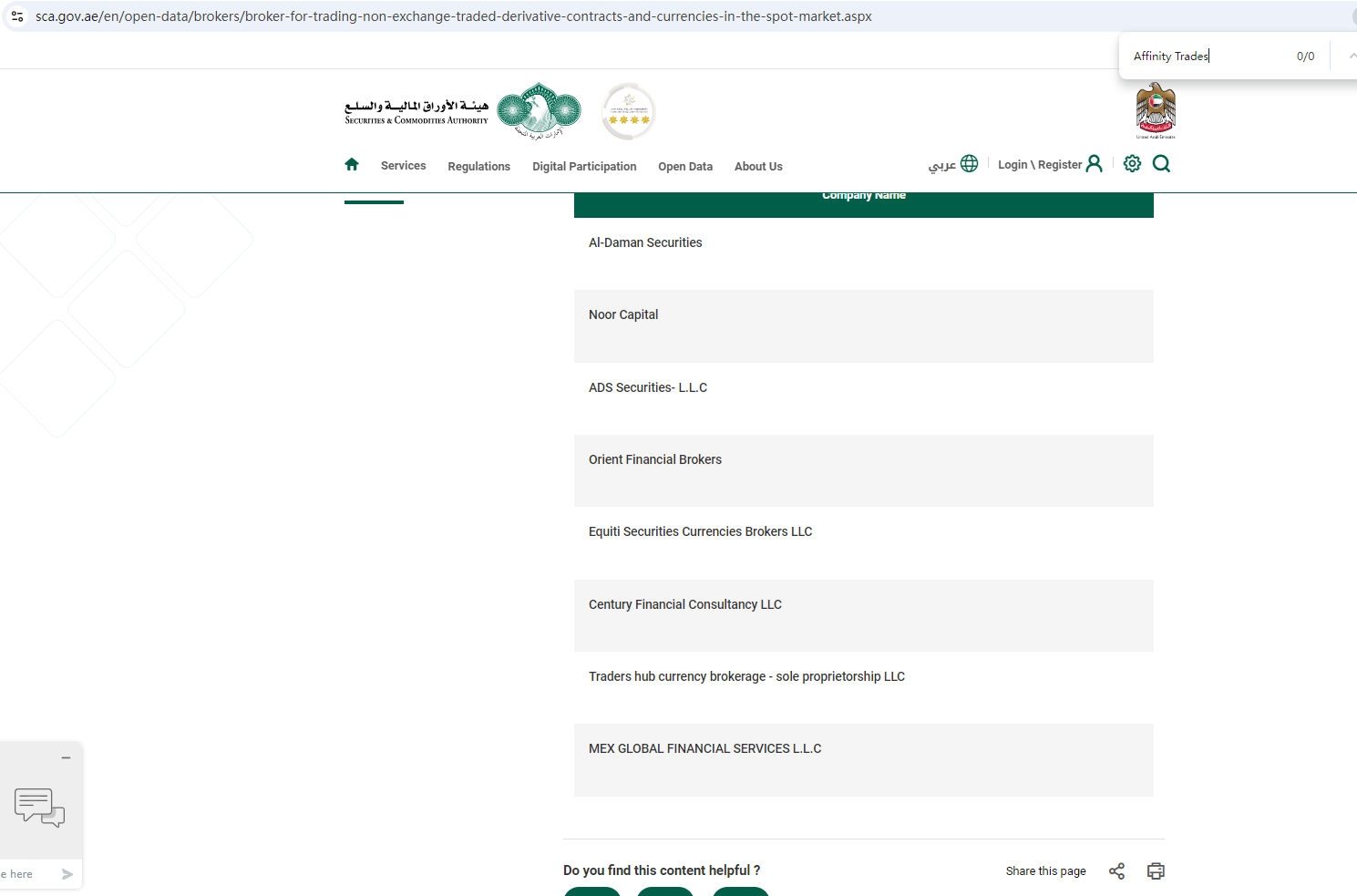Click the UAE national emblem
Viewport: 1357px width, 896px height.
click(1156, 110)
